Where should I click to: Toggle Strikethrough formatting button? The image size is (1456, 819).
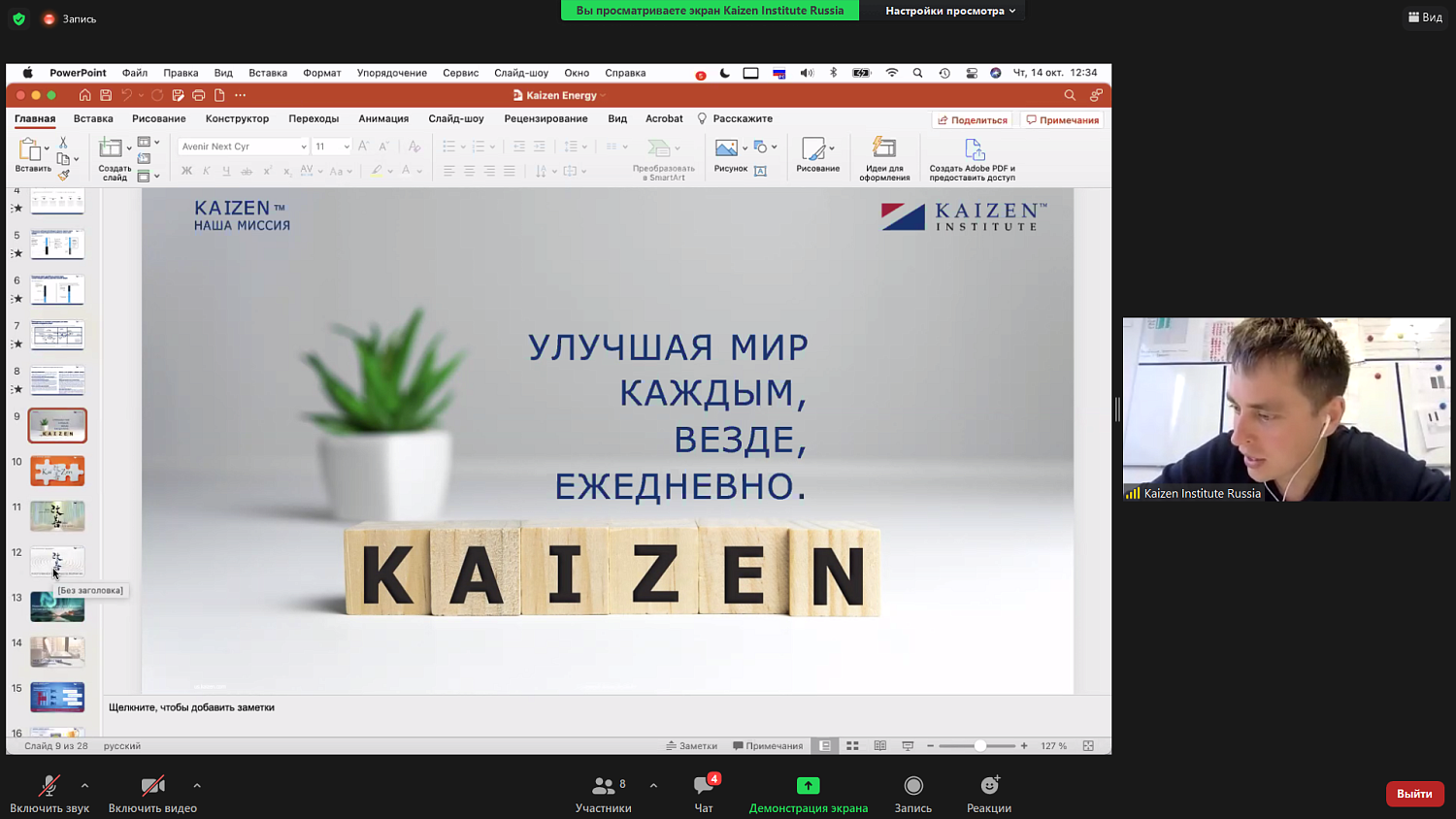[247, 171]
